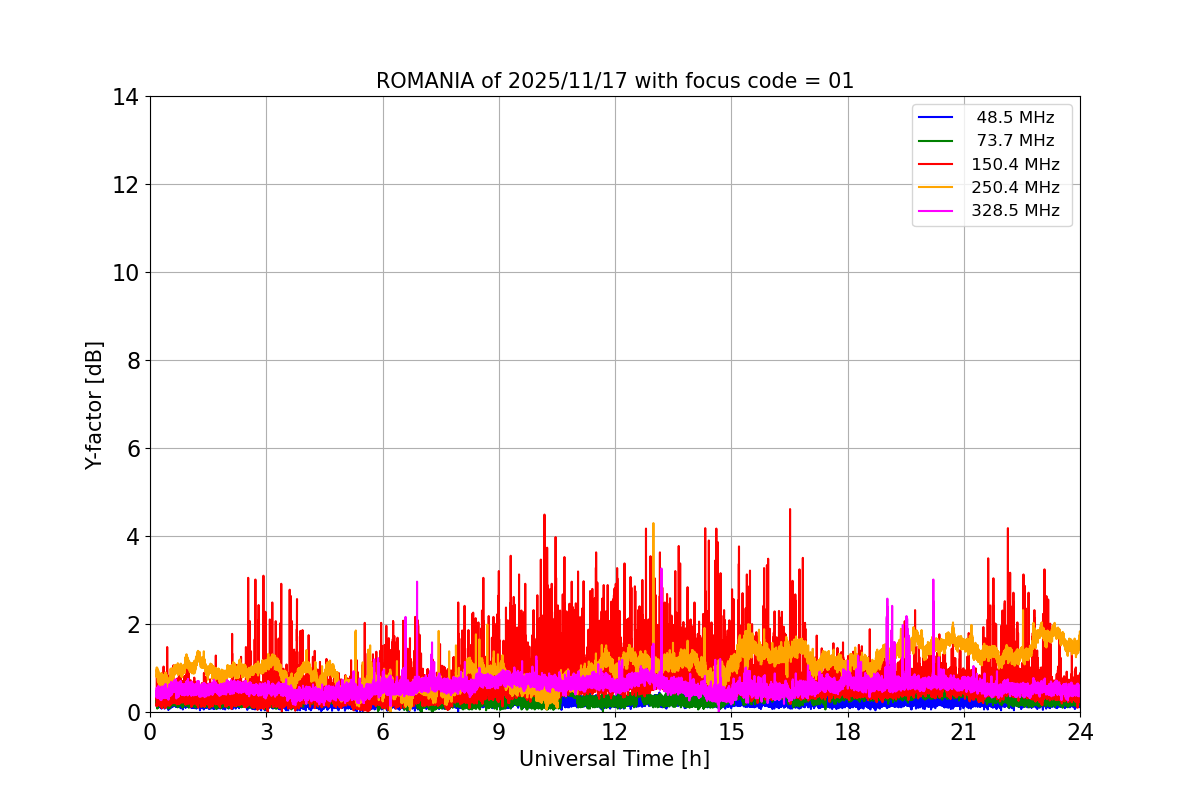Select the red legend line for 150.4 MHz
The image size is (1200, 800).
(x=936, y=164)
